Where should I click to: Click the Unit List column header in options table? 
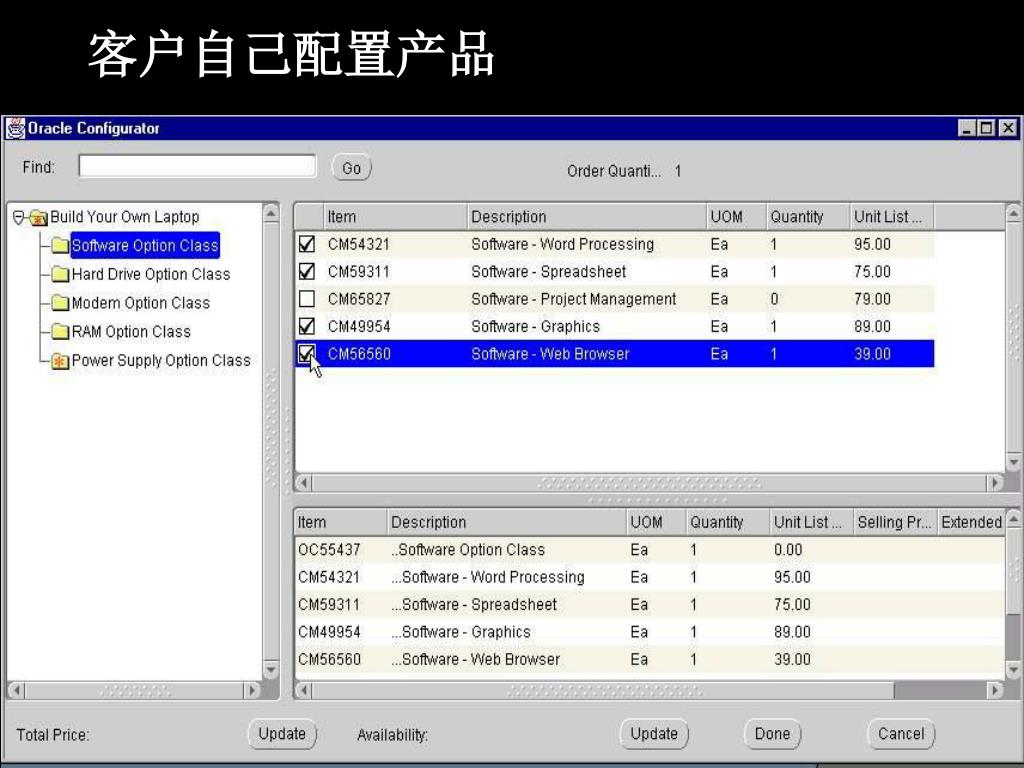pyautogui.click(x=892, y=217)
